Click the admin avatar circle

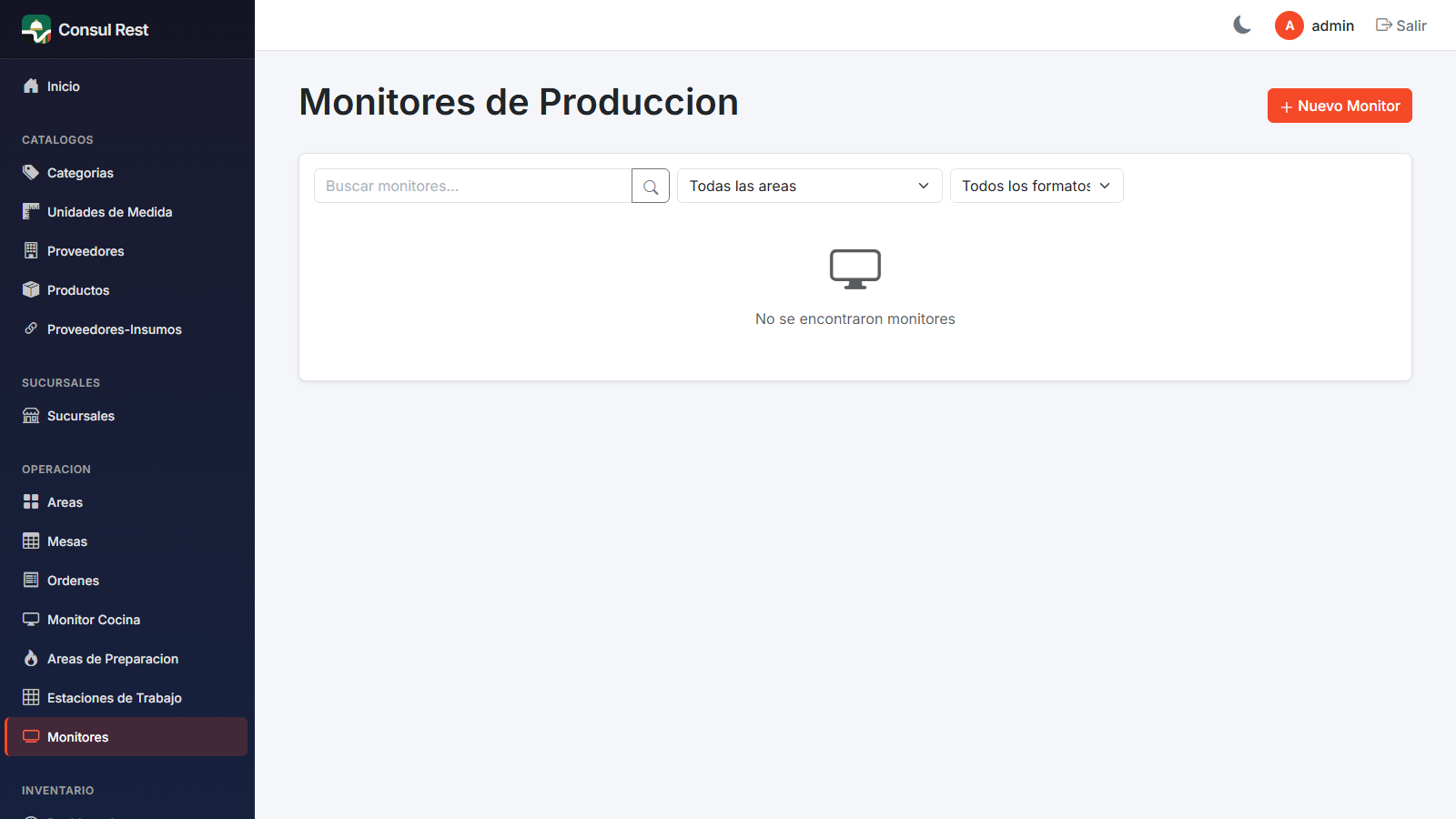[1289, 25]
